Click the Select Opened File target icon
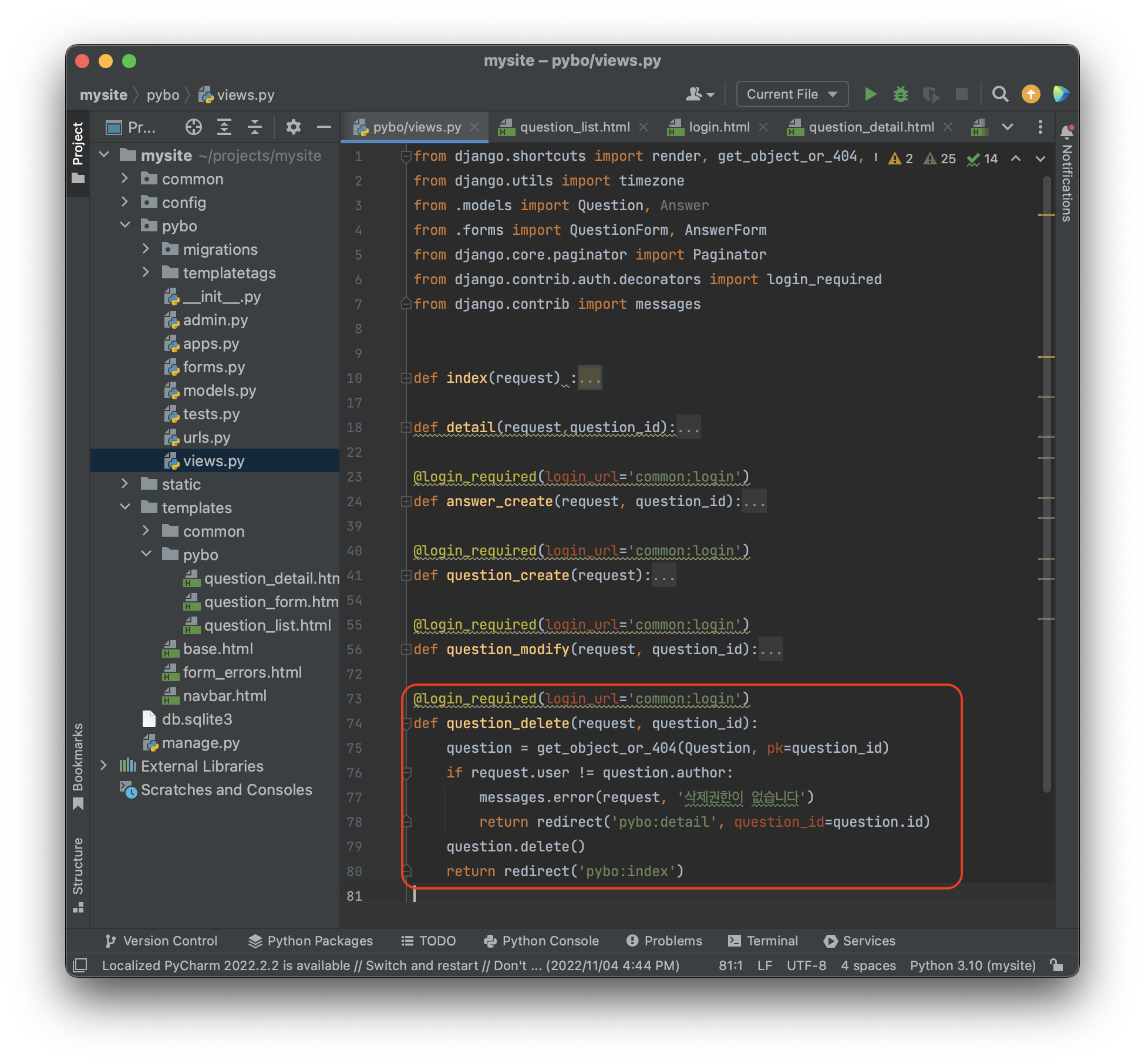1145x1064 pixels. point(193,127)
